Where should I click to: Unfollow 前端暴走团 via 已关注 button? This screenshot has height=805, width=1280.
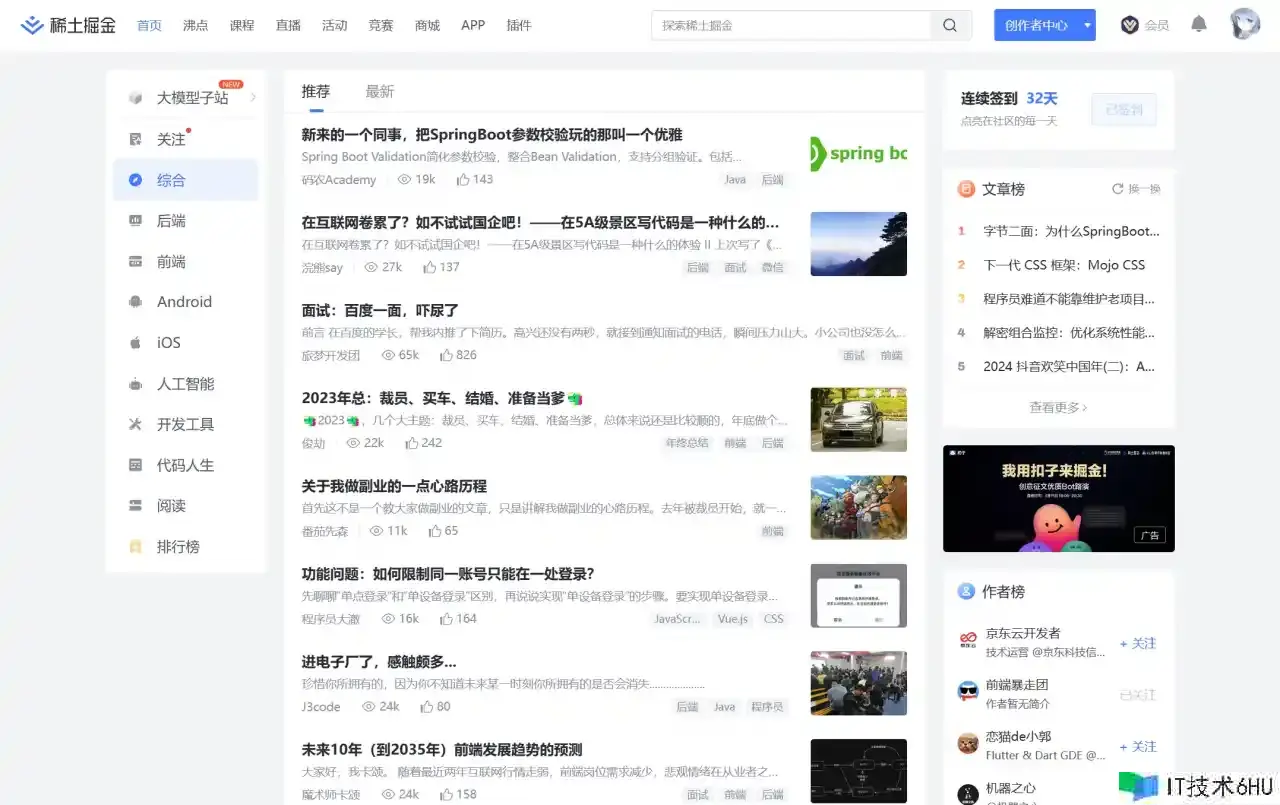tap(1138, 695)
